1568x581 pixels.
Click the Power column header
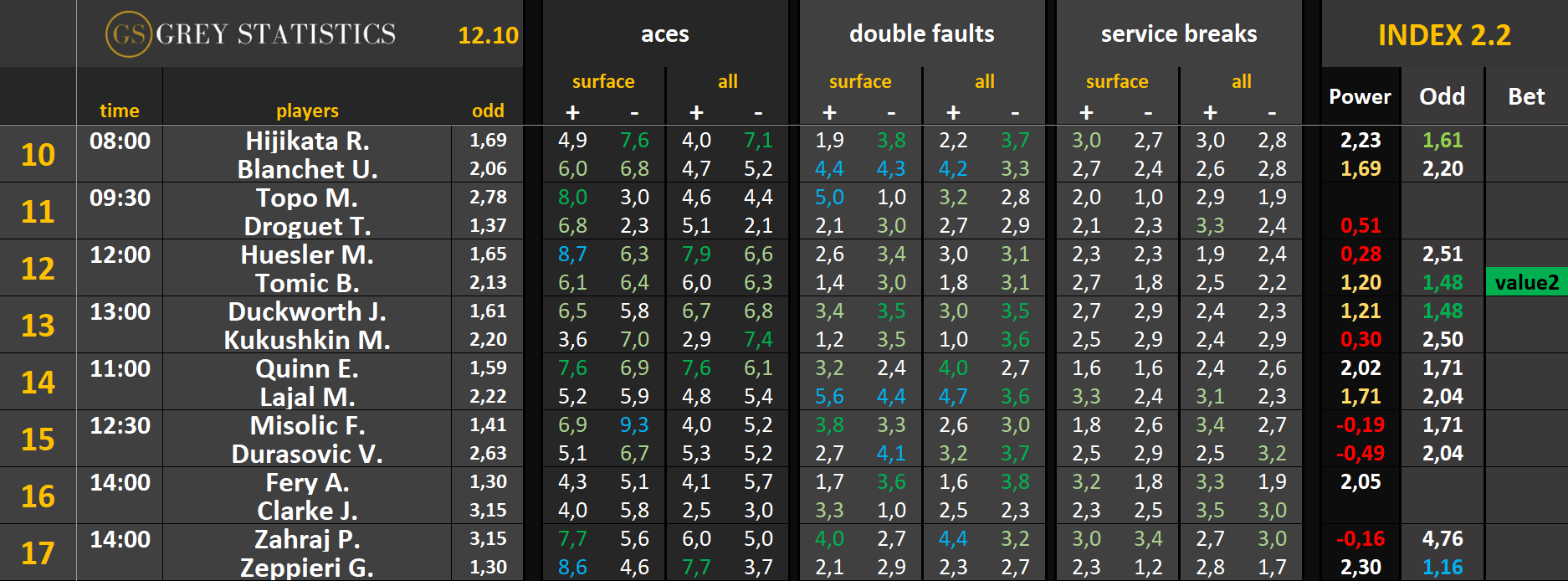[x=1360, y=97]
